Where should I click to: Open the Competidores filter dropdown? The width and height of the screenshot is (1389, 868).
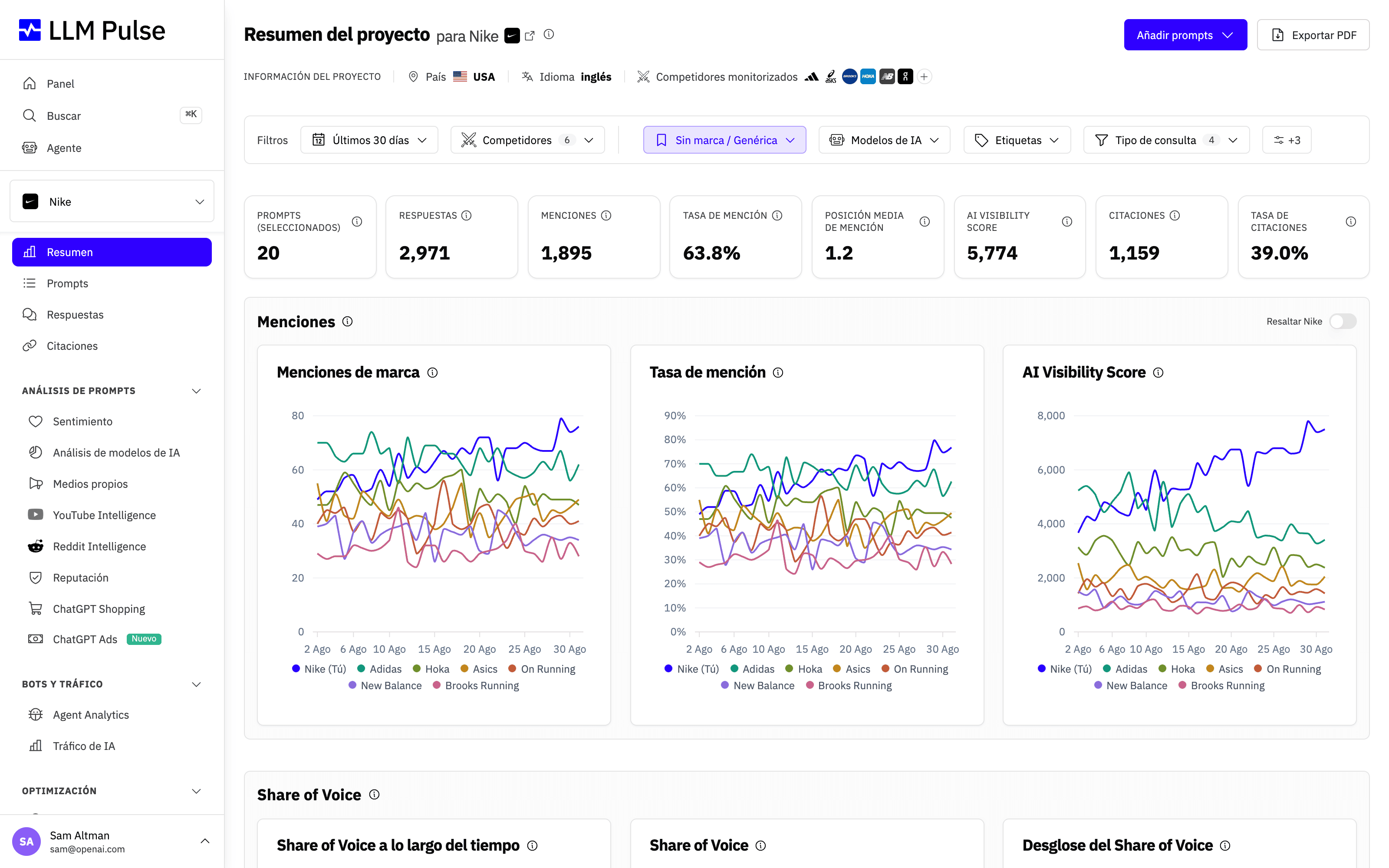click(527, 140)
